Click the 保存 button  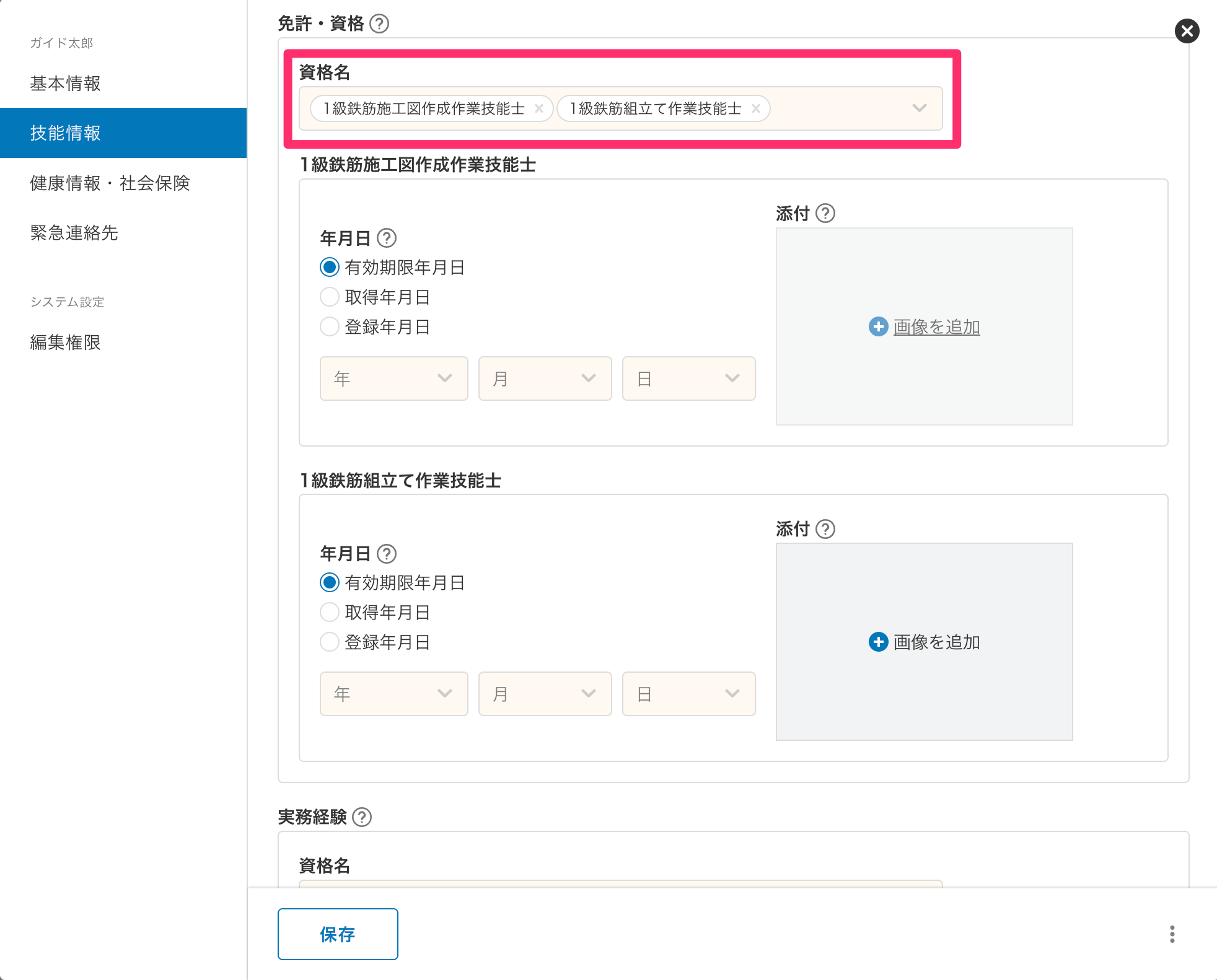coord(338,934)
